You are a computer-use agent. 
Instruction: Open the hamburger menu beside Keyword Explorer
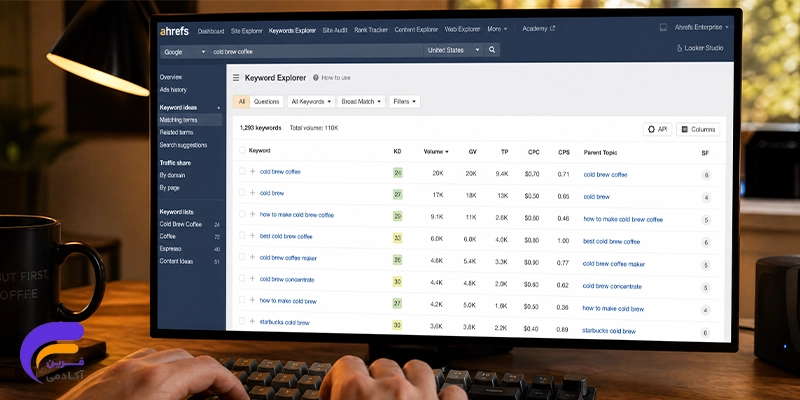[236, 78]
